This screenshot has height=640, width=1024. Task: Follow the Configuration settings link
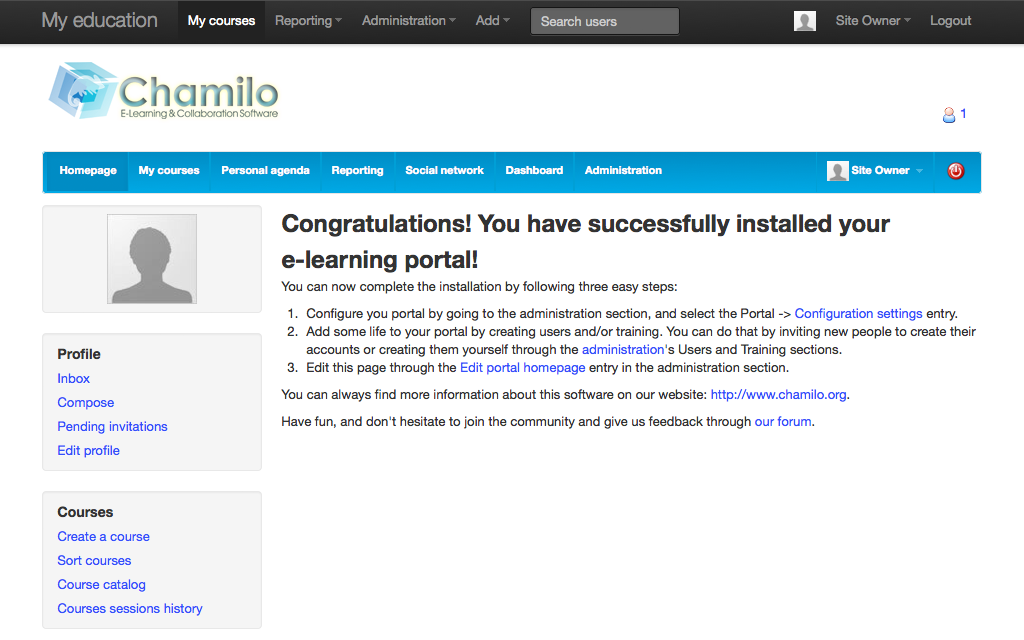coord(858,313)
